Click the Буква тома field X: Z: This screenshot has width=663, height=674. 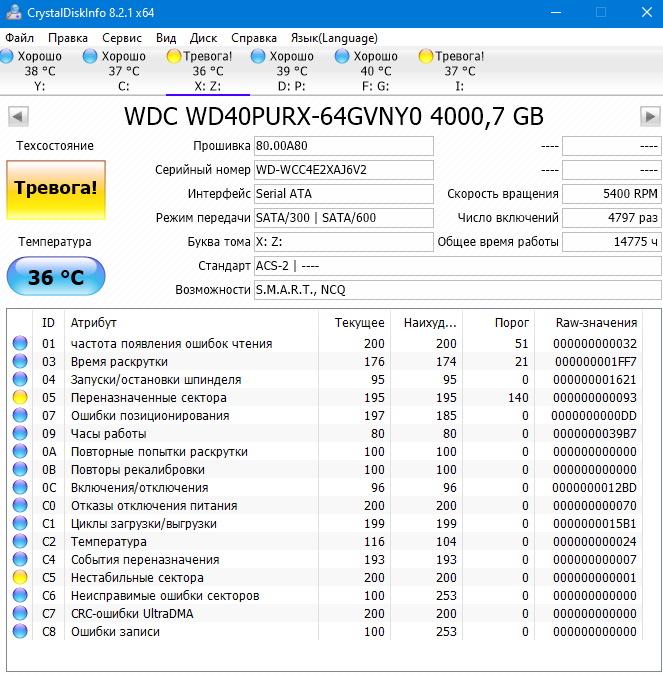tap(344, 242)
